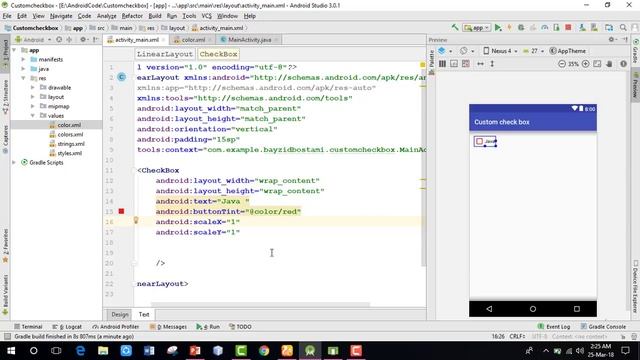This screenshot has height=360, width=640.
Task: Open the Windows Start menu
Action: [x=11, y=351]
